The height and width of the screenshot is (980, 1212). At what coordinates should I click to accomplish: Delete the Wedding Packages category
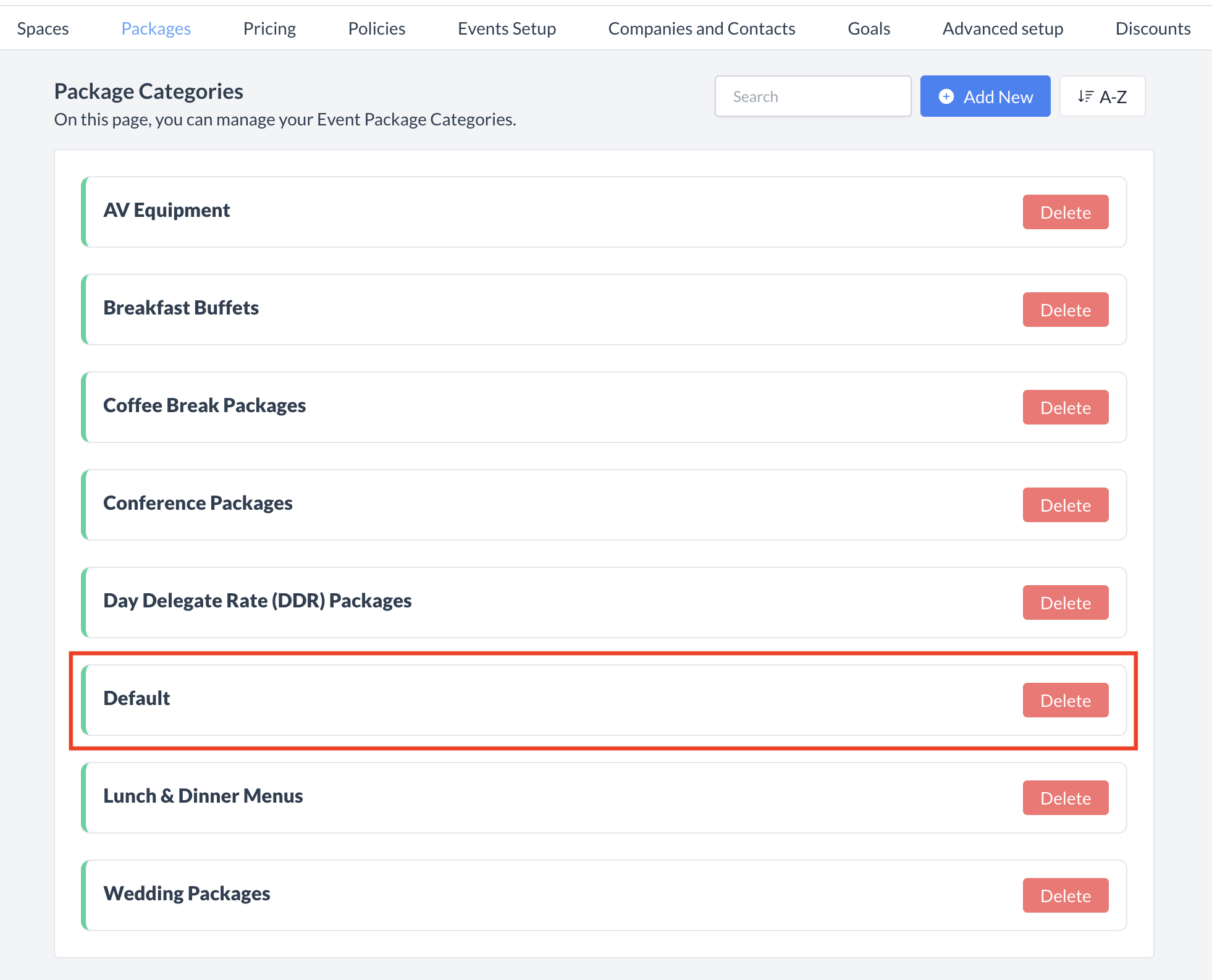point(1065,895)
